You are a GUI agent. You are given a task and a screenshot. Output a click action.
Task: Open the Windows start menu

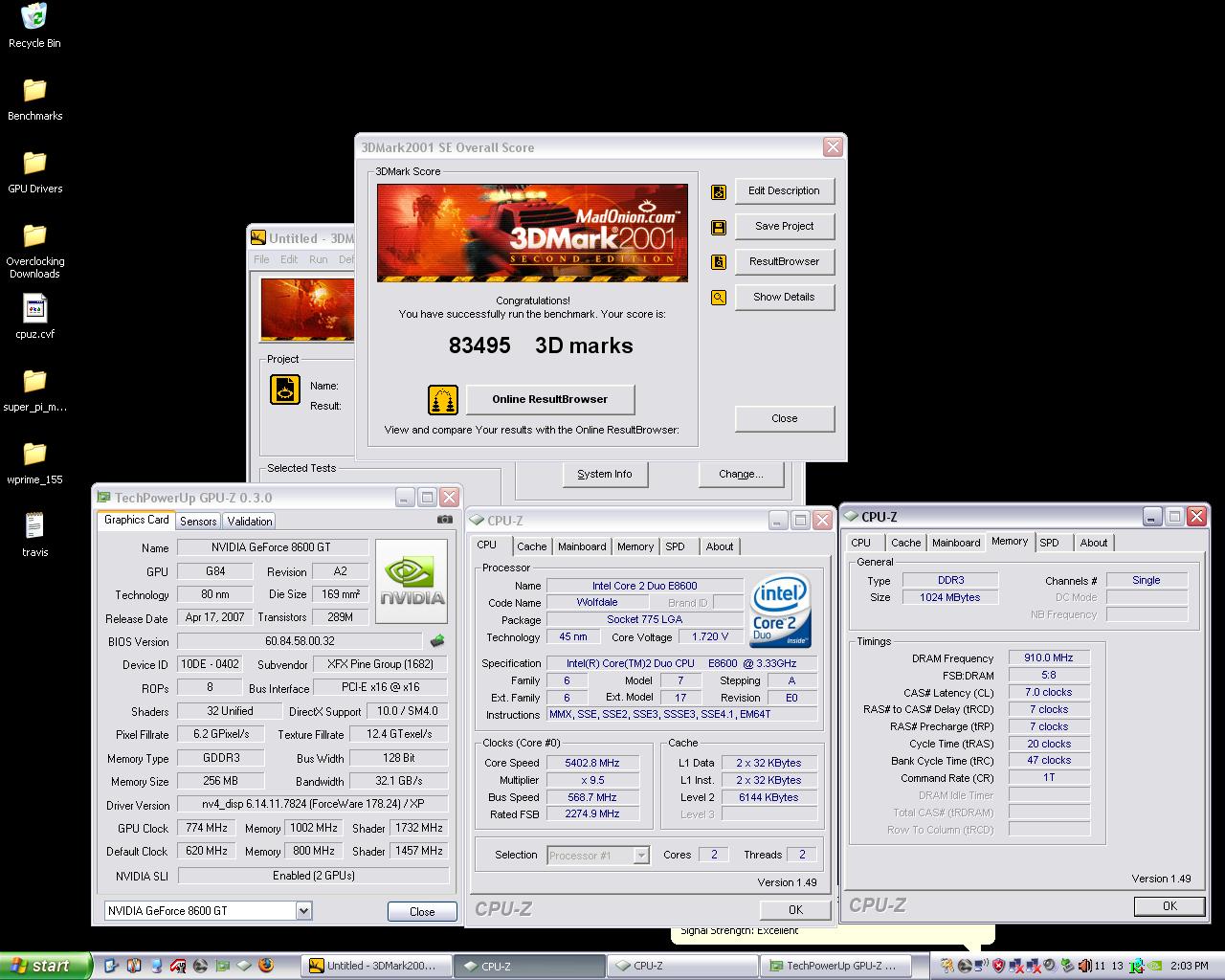tap(45, 966)
